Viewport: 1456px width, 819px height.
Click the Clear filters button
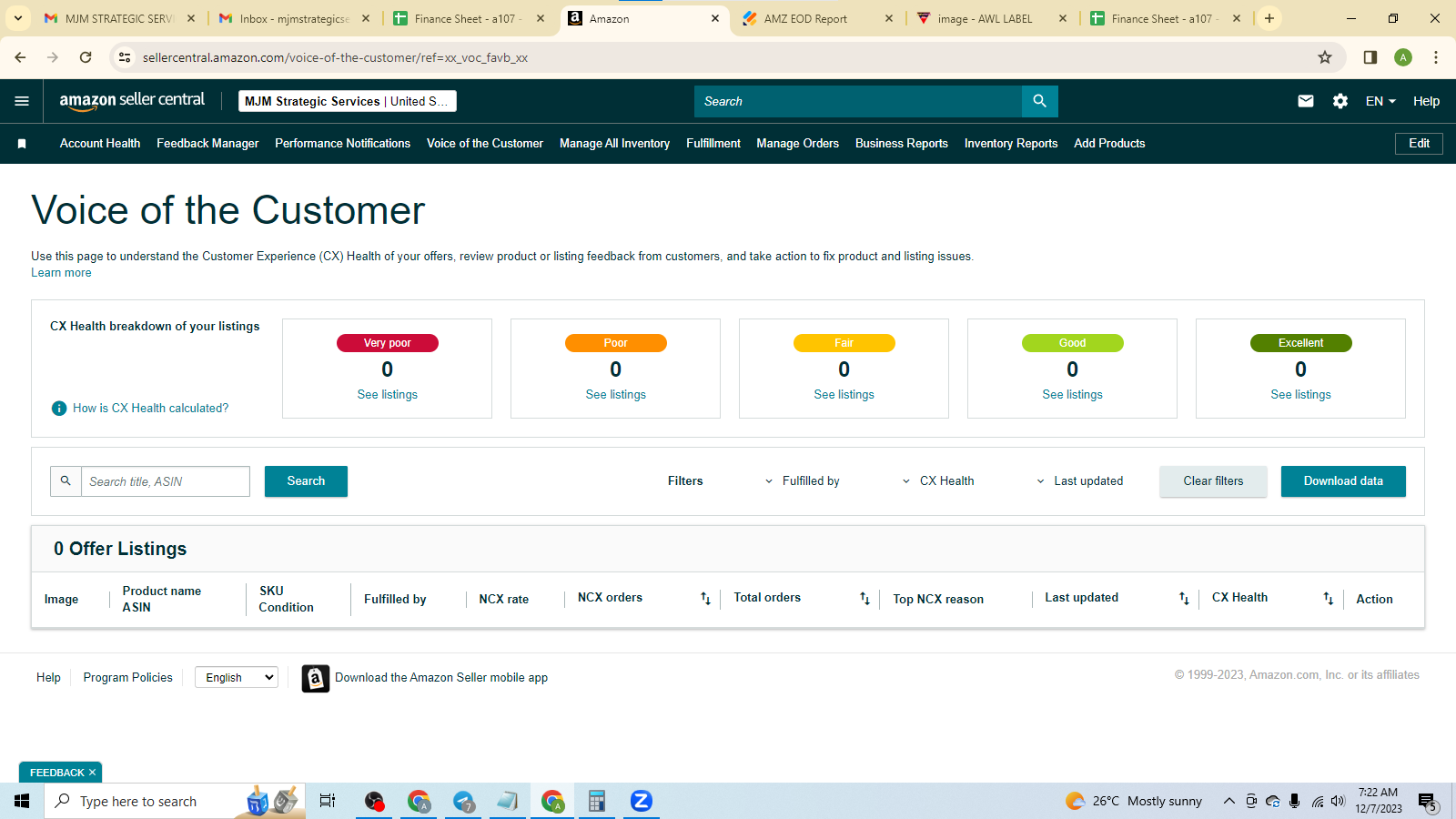pyautogui.click(x=1213, y=481)
